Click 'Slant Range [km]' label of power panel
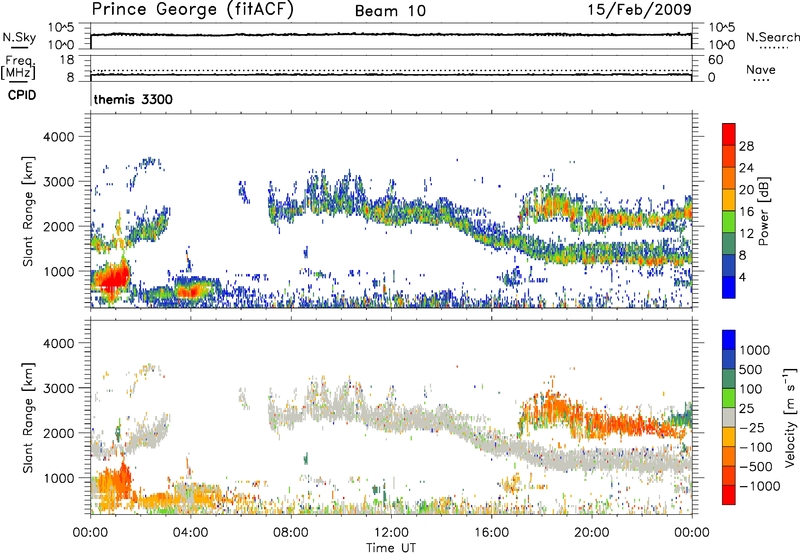This screenshot has width=800, height=554. click(x=28, y=211)
